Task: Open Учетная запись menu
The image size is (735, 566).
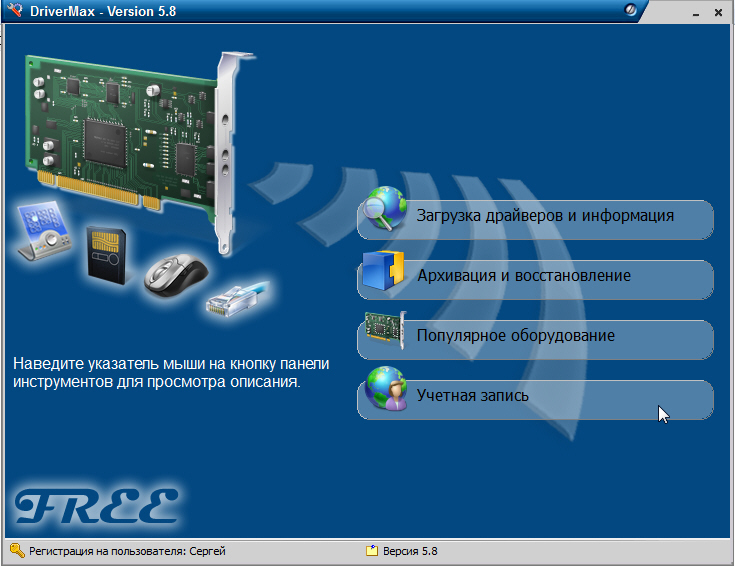Action: click(x=535, y=400)
